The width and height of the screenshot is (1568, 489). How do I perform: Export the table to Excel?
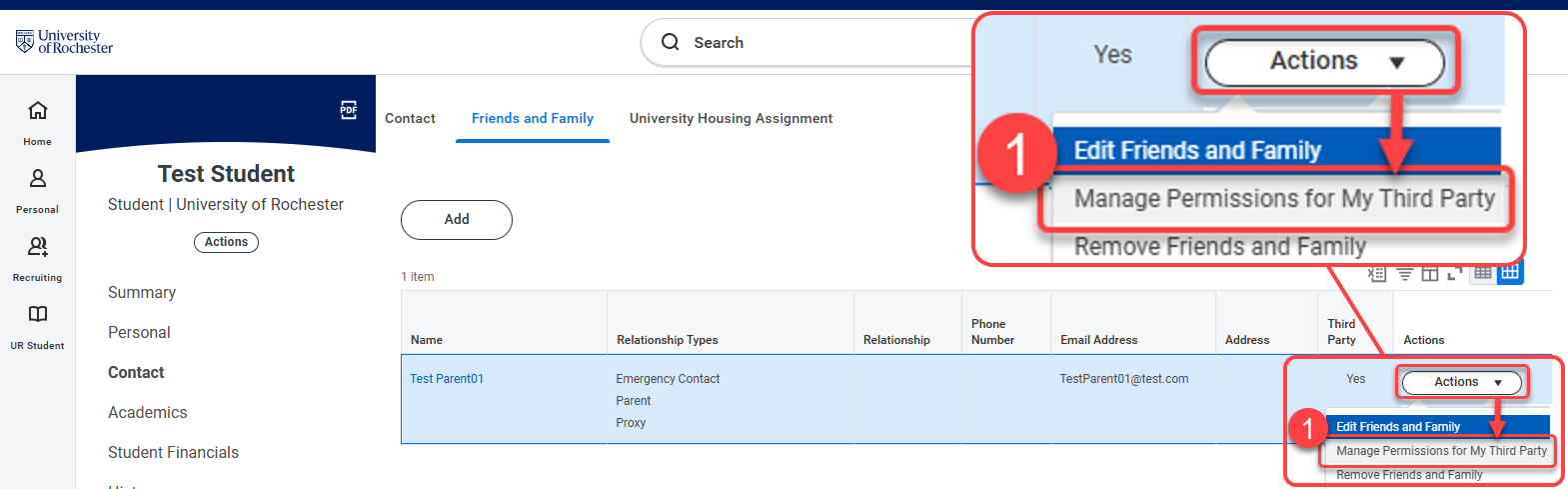1377,274
